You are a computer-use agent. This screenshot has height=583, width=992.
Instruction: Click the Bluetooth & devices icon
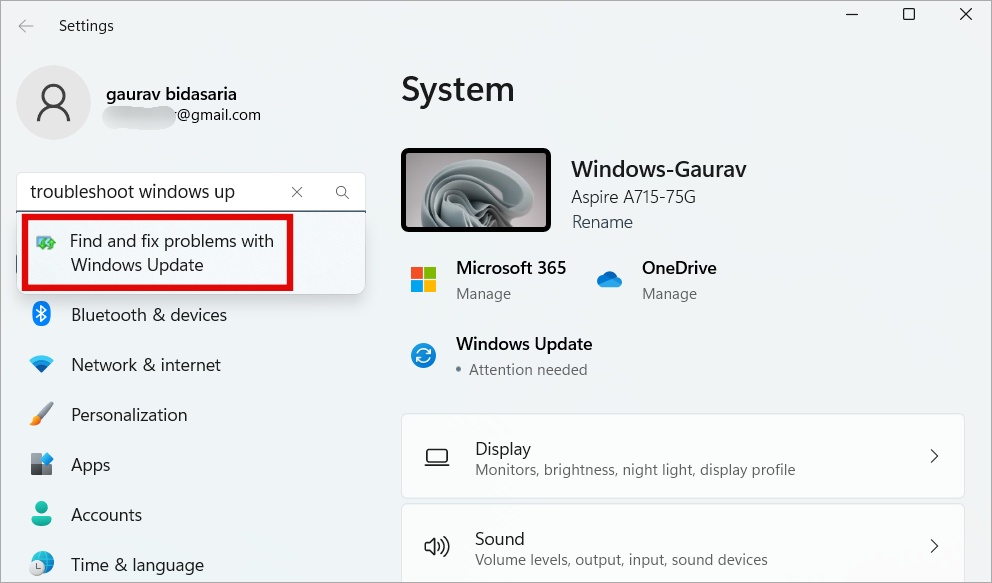click(41, 314)
